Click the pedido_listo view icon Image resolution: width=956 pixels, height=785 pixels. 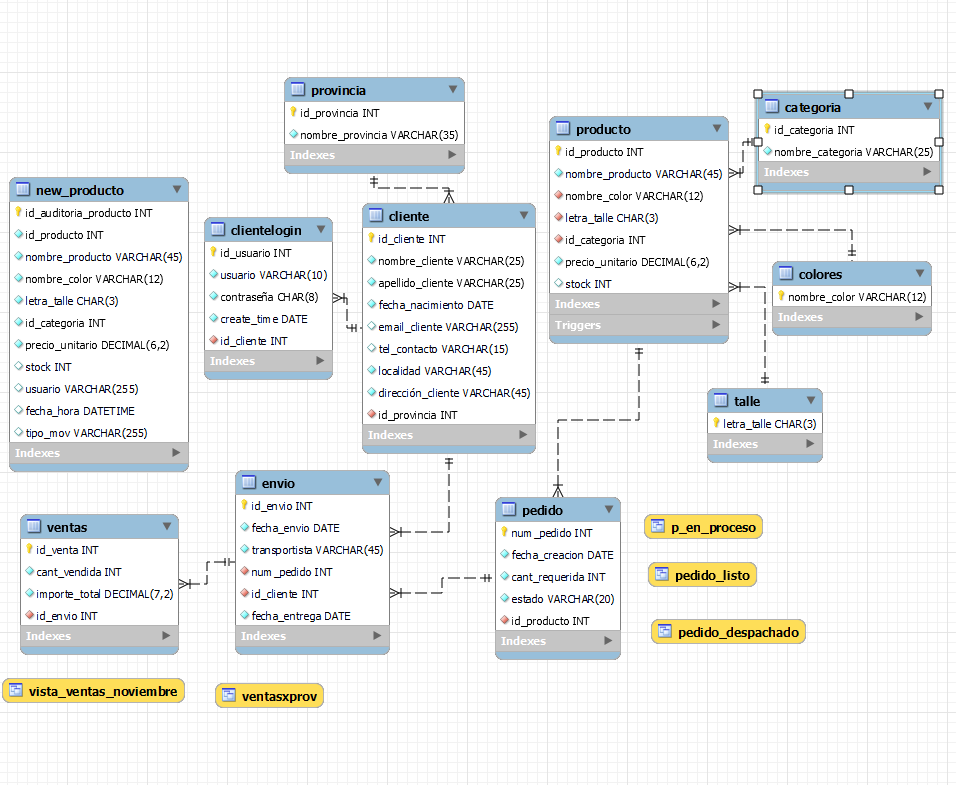point(662,574)
